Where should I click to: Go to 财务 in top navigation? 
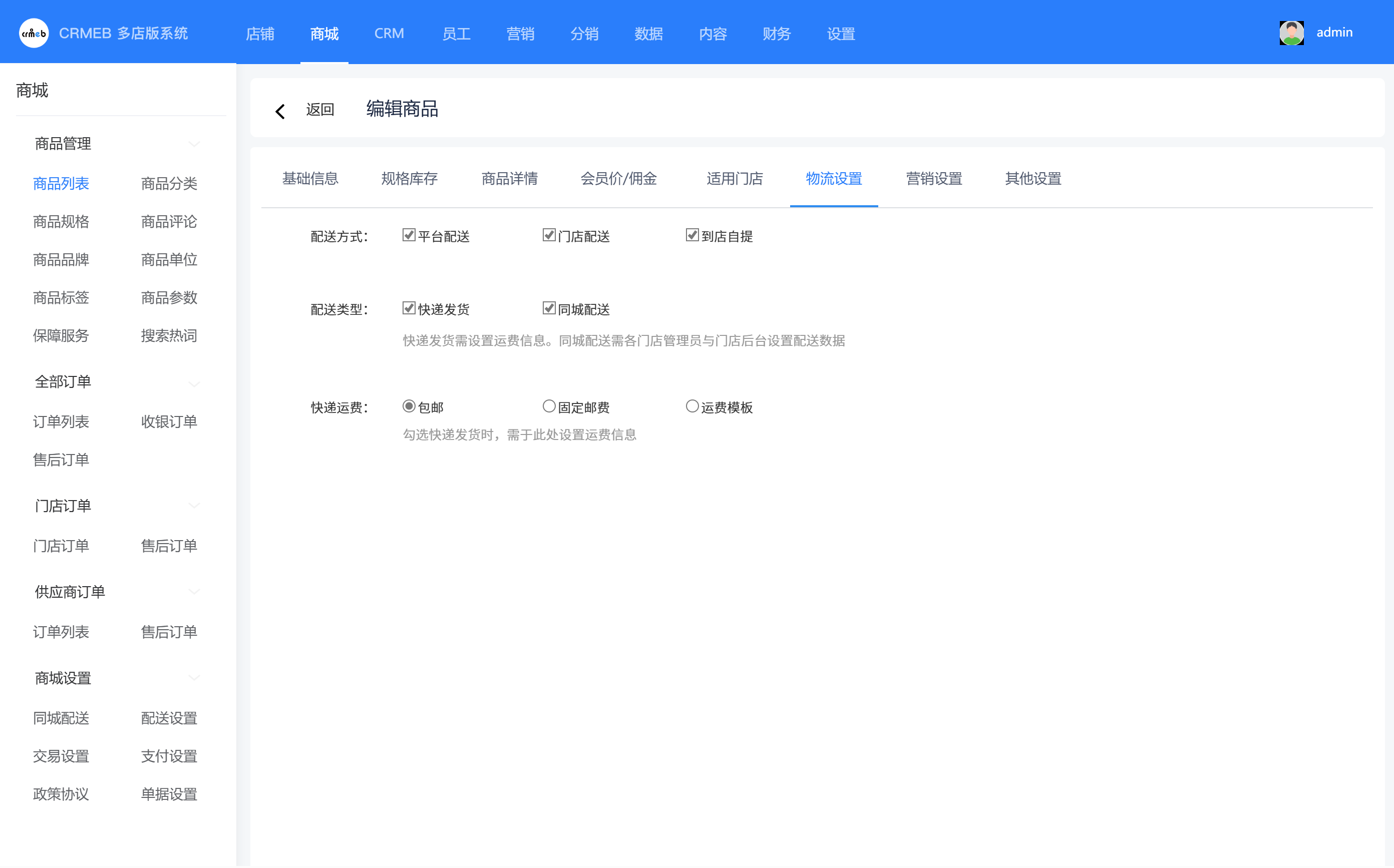pos(776,34)
